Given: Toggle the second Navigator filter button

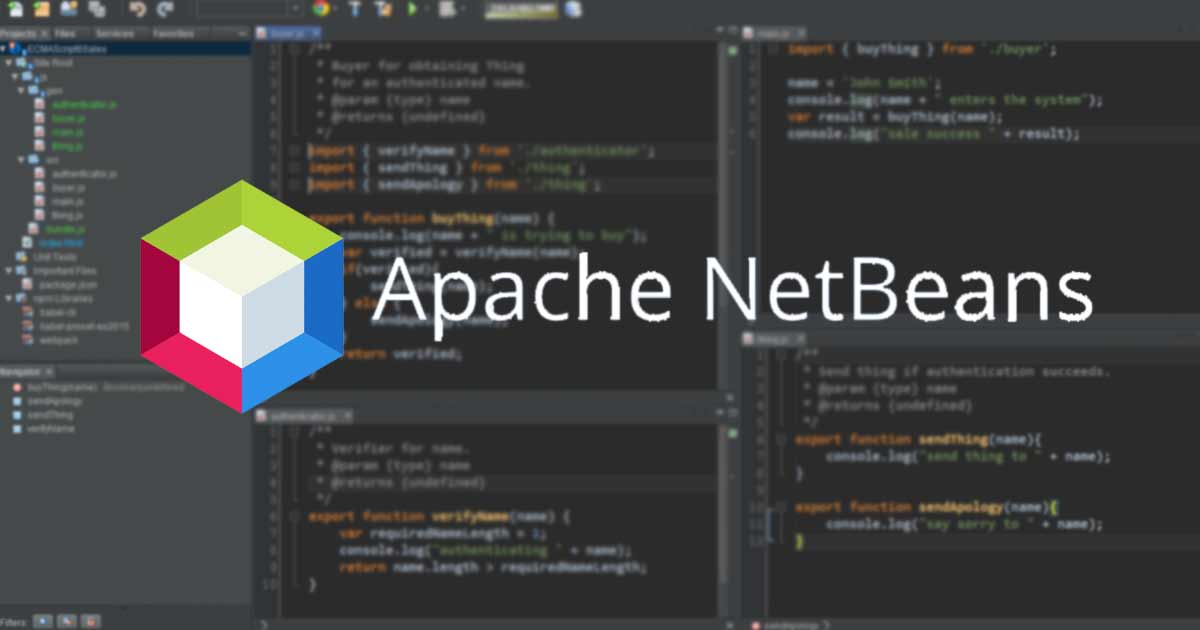Looking at the screenshot, I should [66, 621].
